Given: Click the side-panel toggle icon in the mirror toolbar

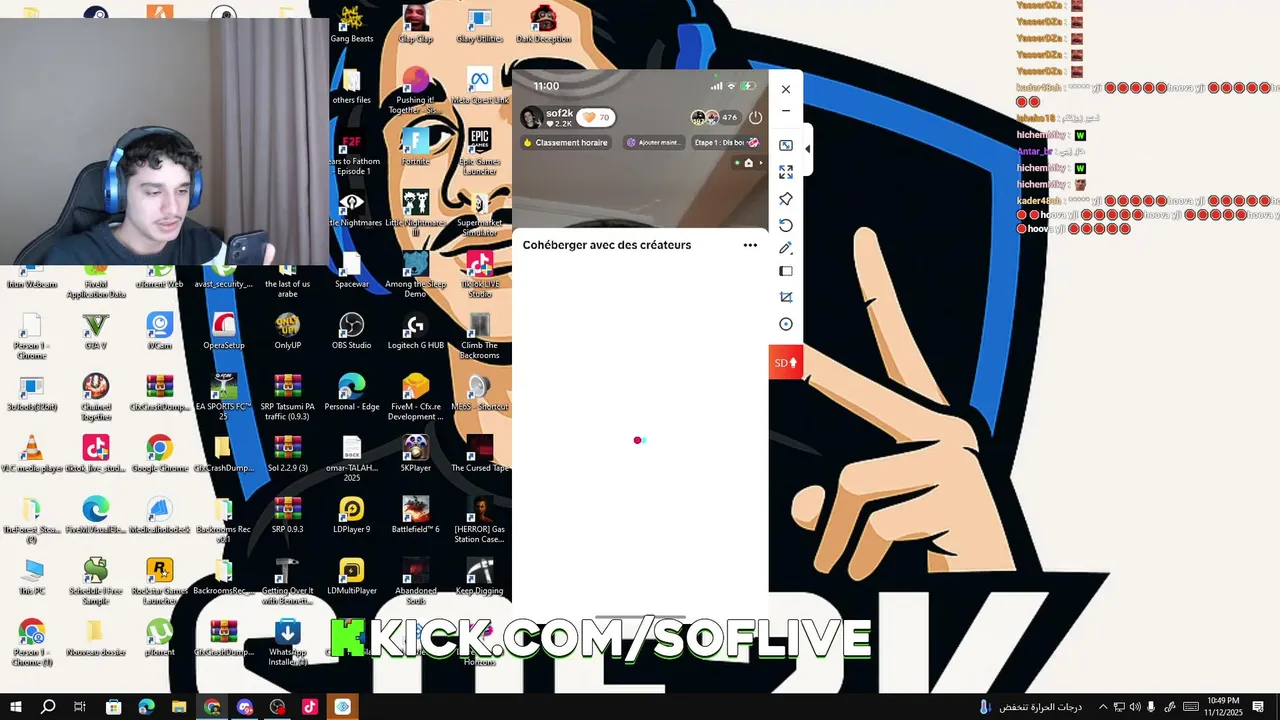Looking at the screenshot, I should 786,271.
